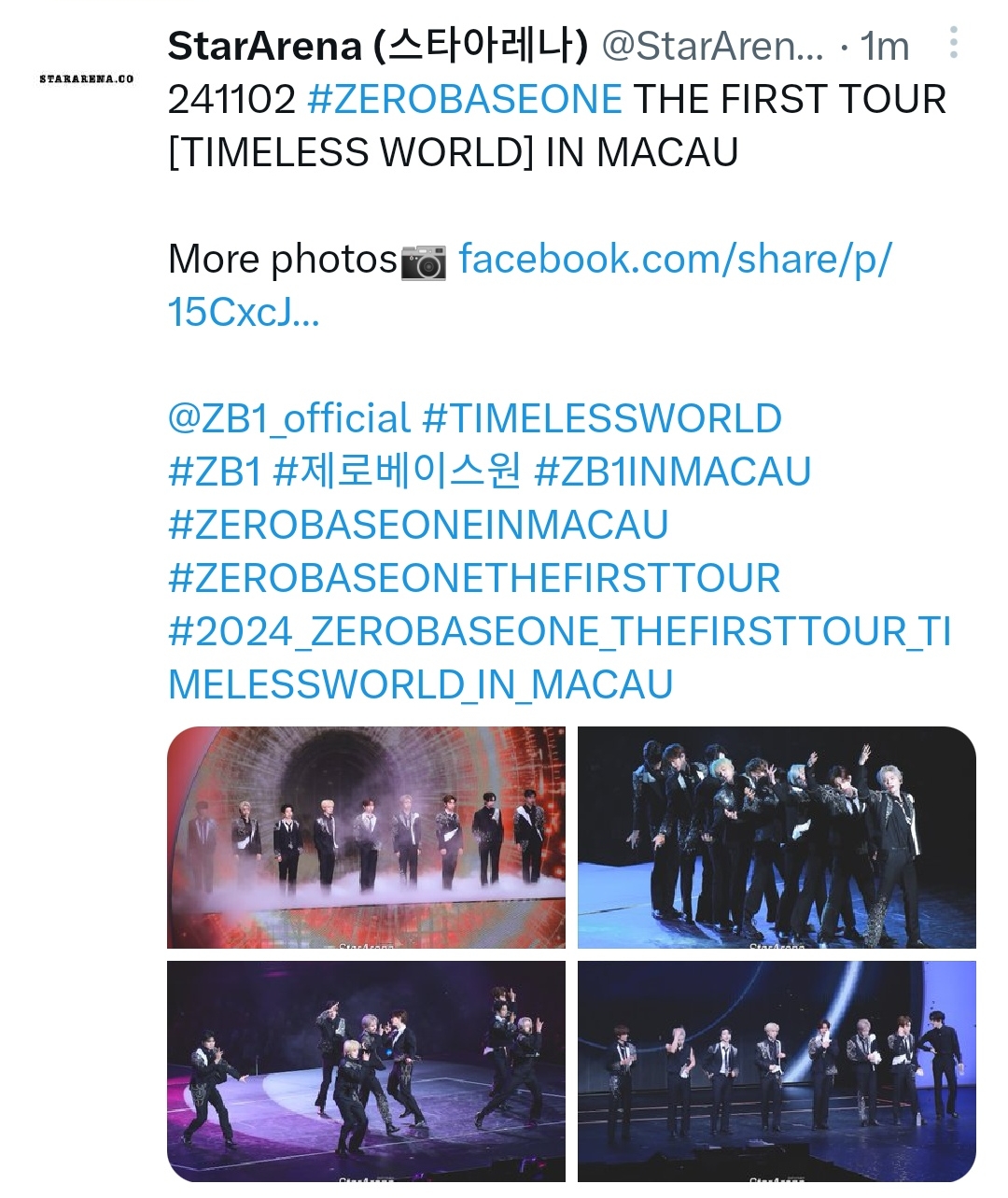Open the facebook.com/share/p/ link
The height and width of the screenshot is (1198, 1008).
coord(529,285)
